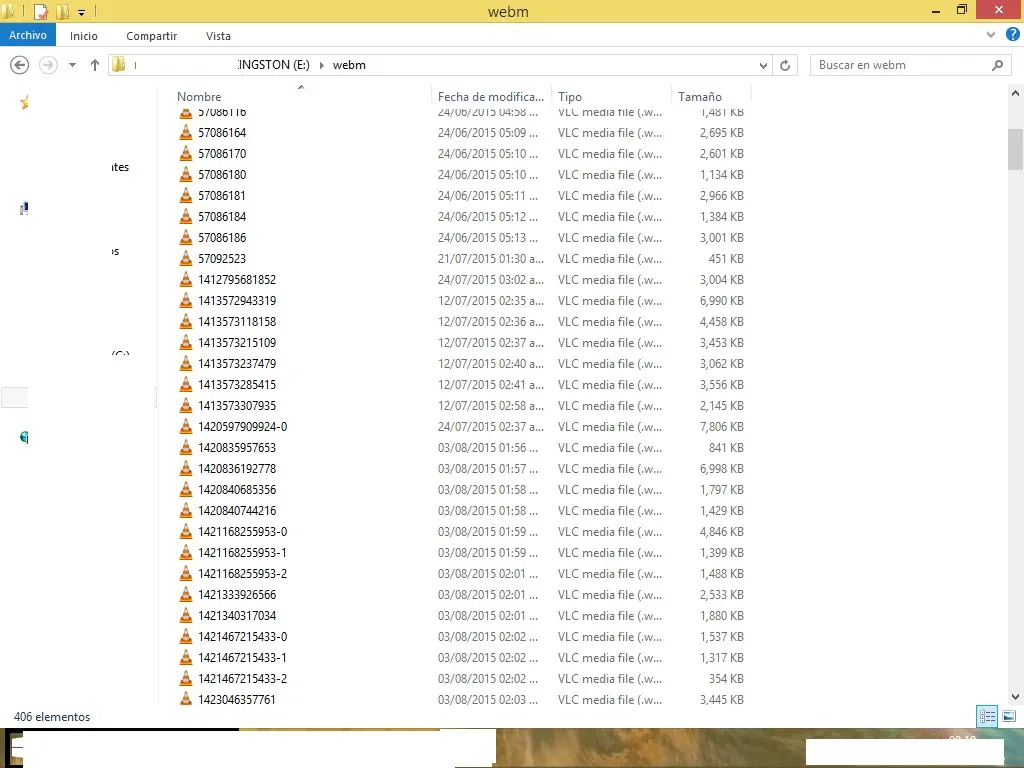Select file name 1421168255953-0
The image size is (1024, 768).
coord(243,532)
